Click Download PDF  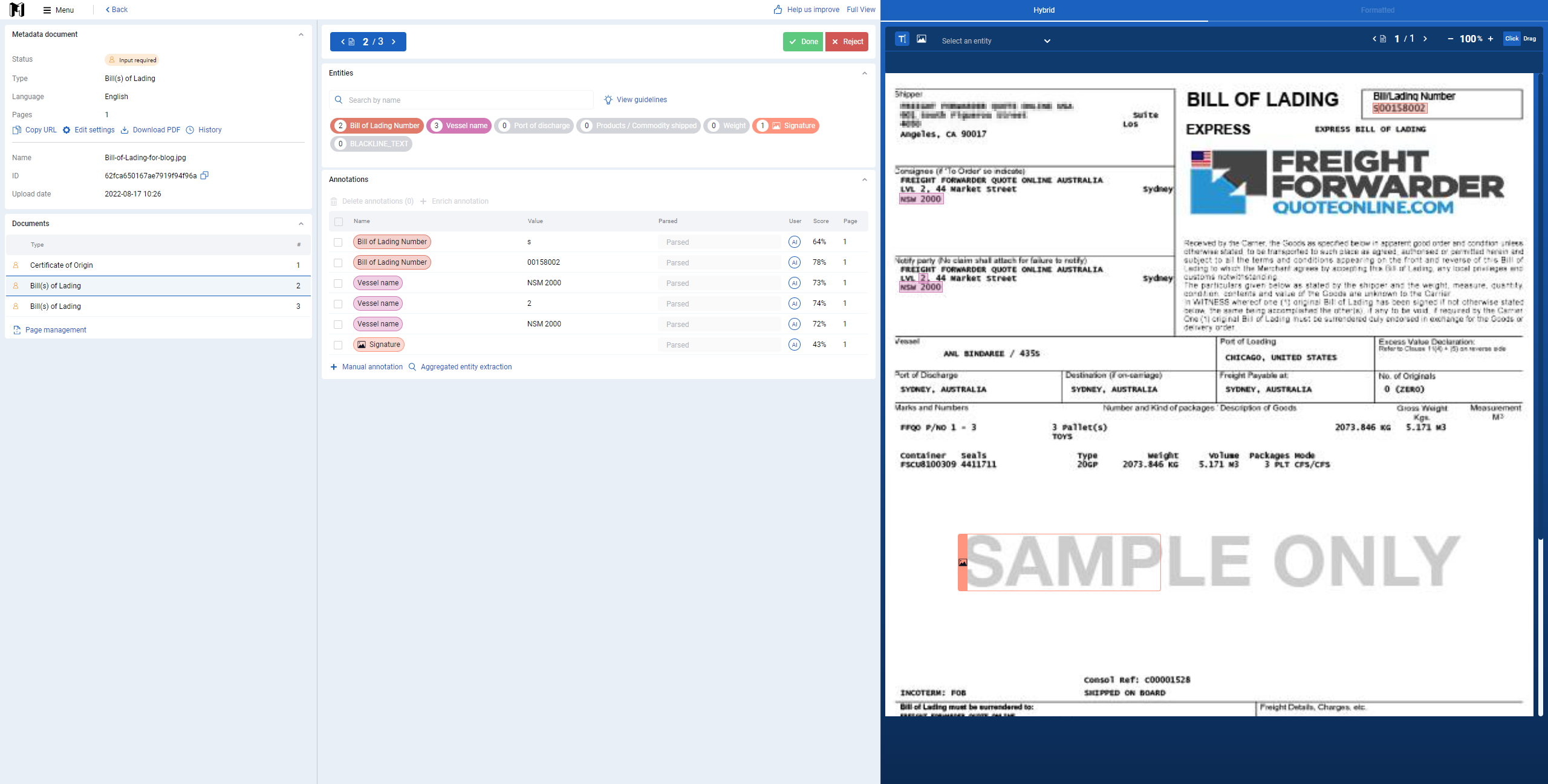click(151, 130)
